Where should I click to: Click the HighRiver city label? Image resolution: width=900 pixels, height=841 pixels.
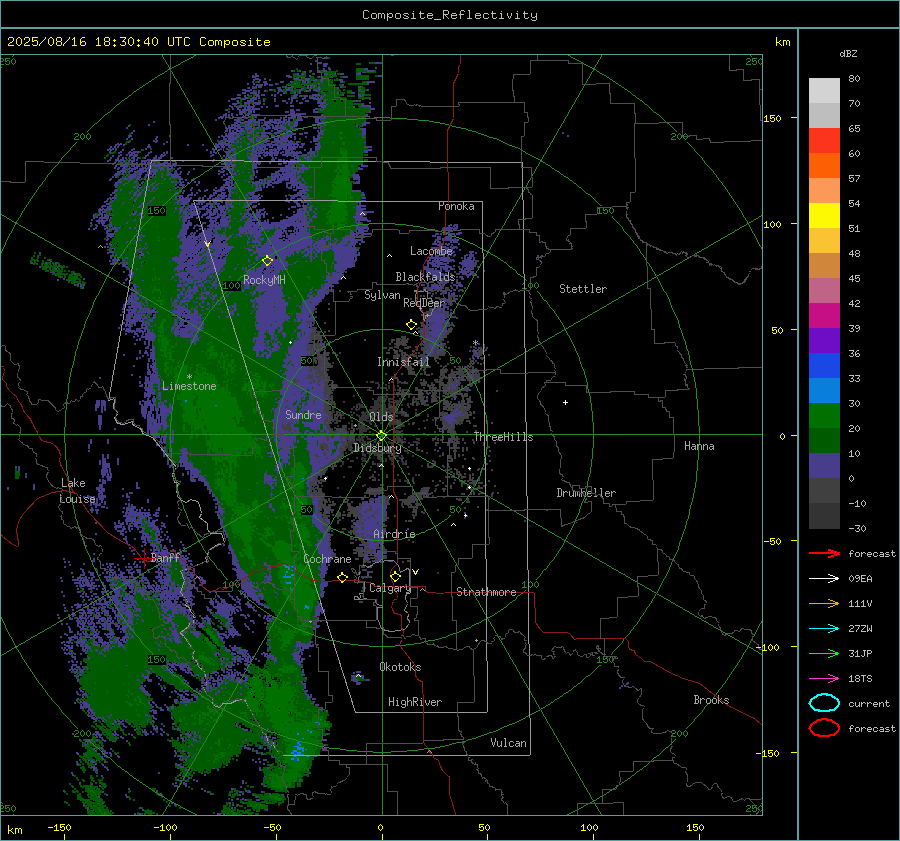[415, 702]
